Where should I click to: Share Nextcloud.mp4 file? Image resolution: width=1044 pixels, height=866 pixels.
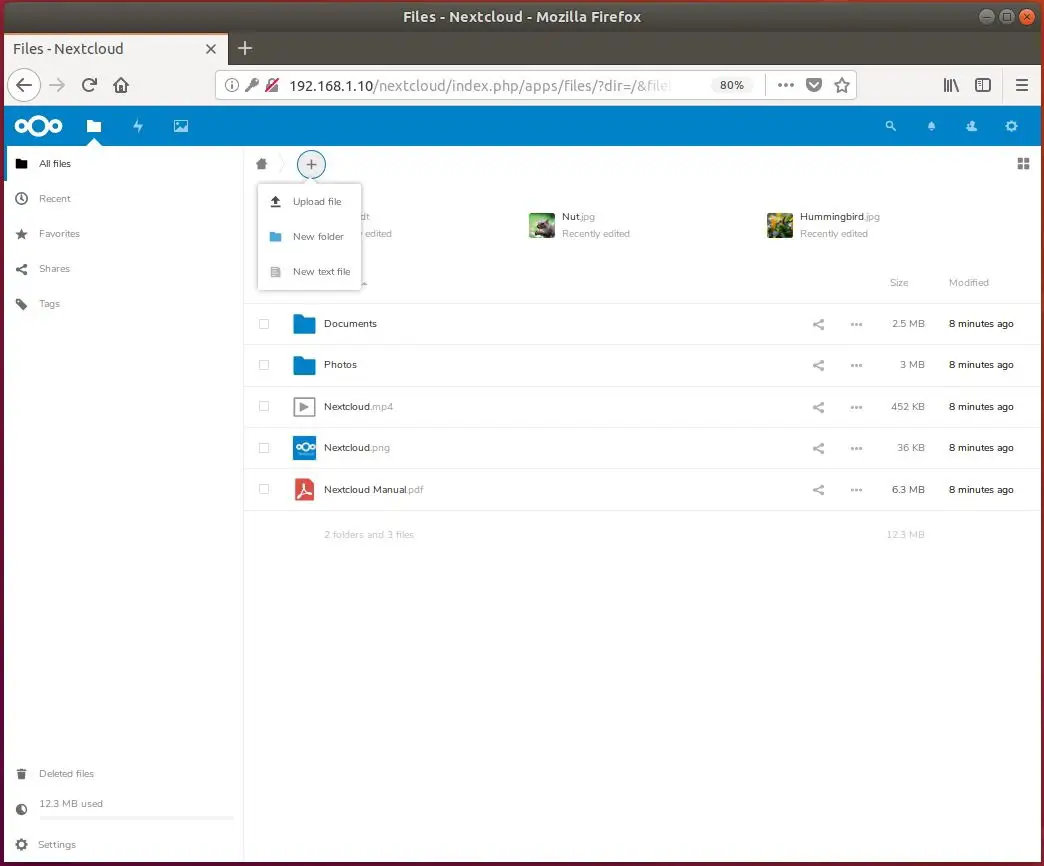click(818, 407)
